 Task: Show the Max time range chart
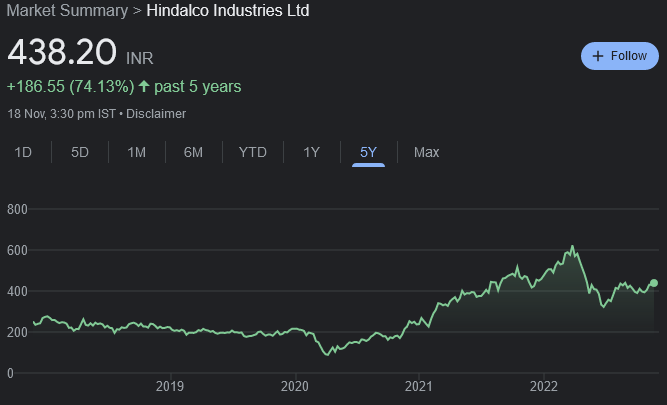[426, 152]
